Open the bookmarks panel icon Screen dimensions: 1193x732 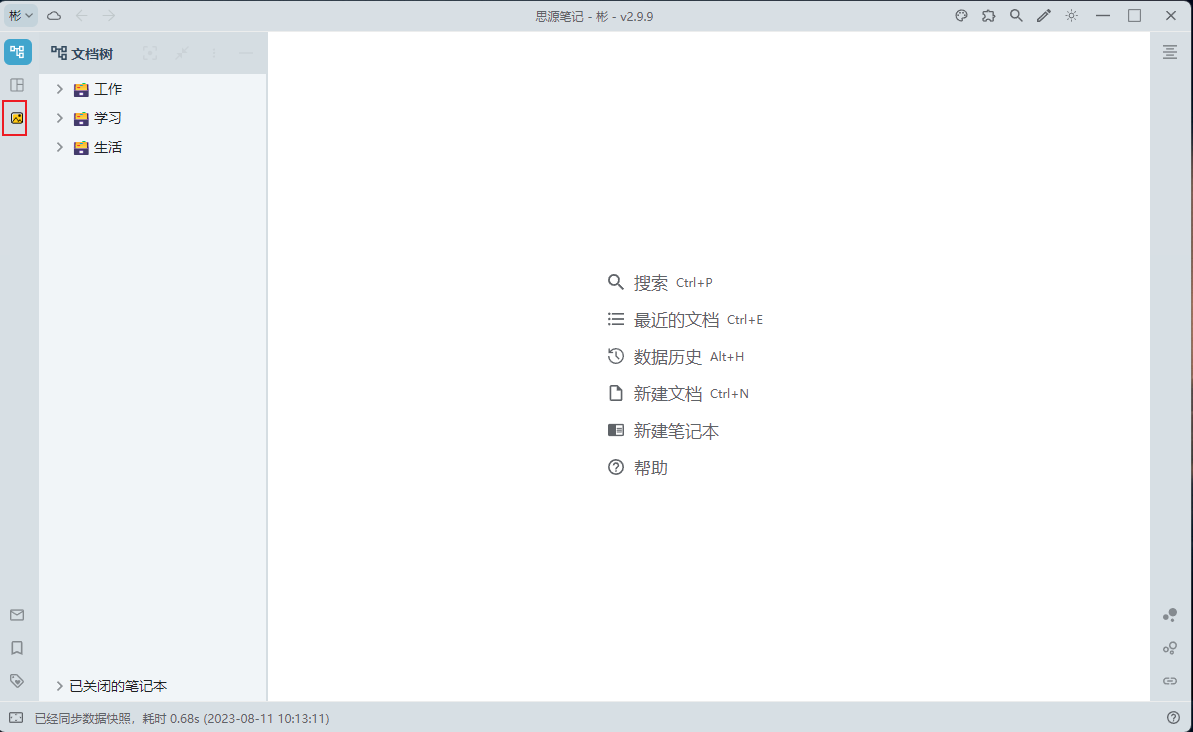click(17, 648)
